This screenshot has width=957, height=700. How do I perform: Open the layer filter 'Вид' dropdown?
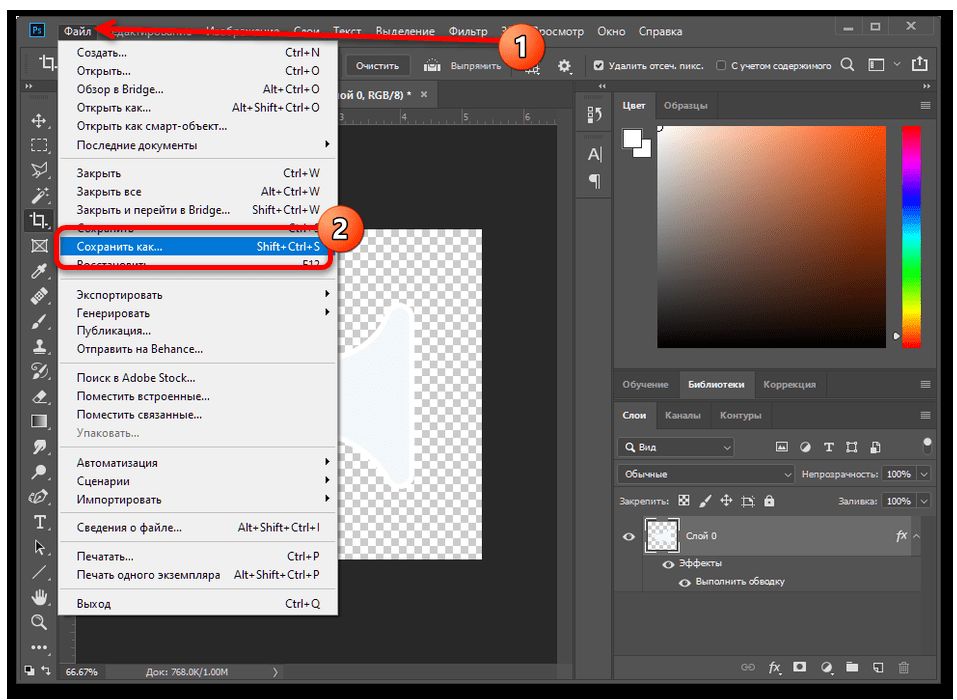pyautogui.click(x=675, y=447)
